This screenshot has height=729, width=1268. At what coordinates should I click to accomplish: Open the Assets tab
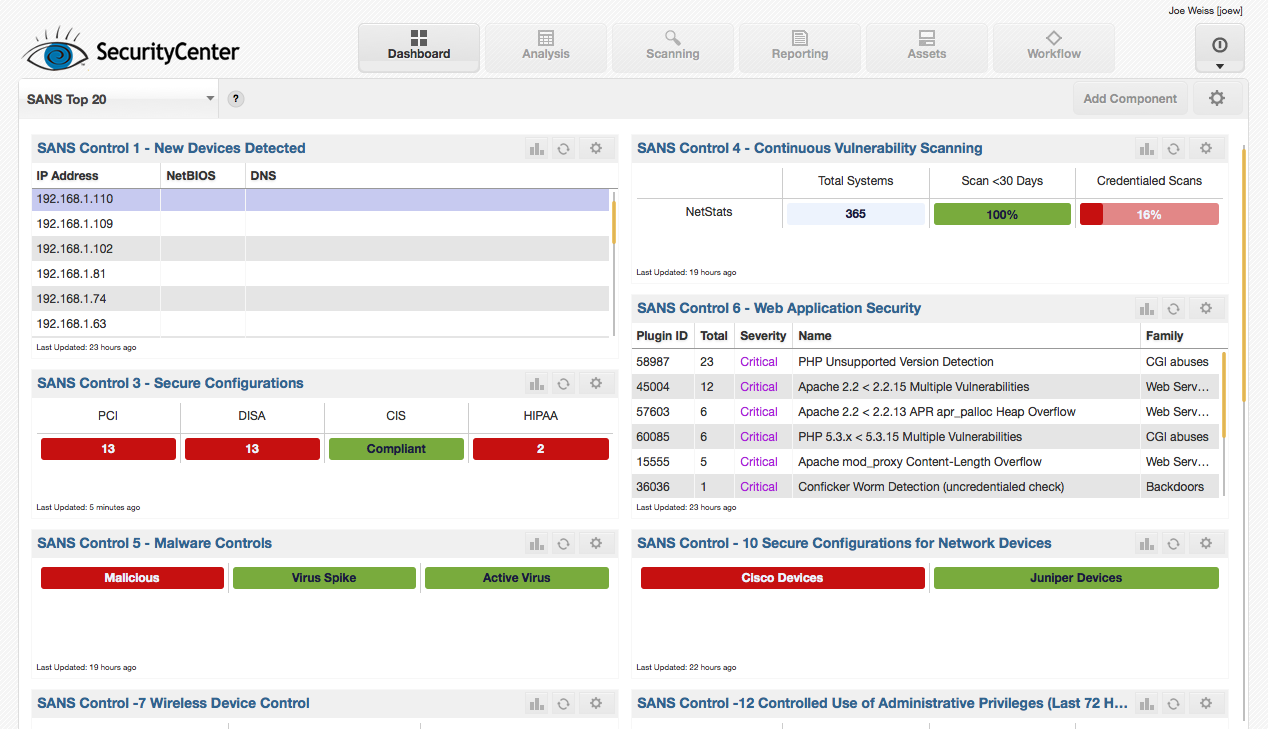click(927, 48)
